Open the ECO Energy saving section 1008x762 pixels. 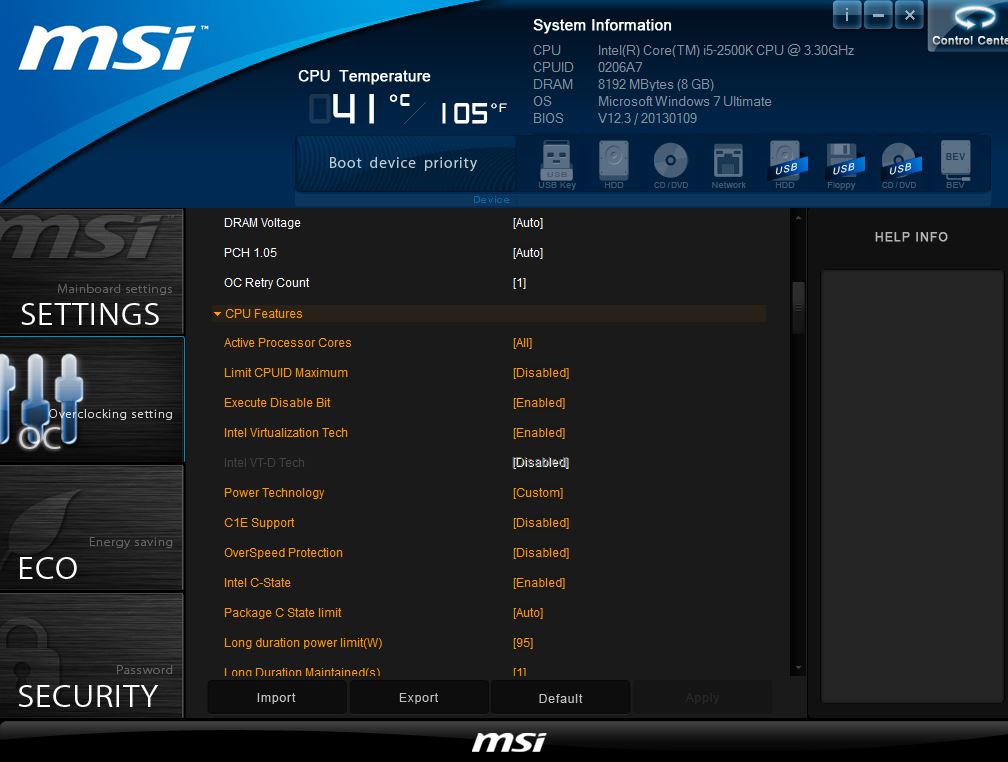(x=92, y=528)
